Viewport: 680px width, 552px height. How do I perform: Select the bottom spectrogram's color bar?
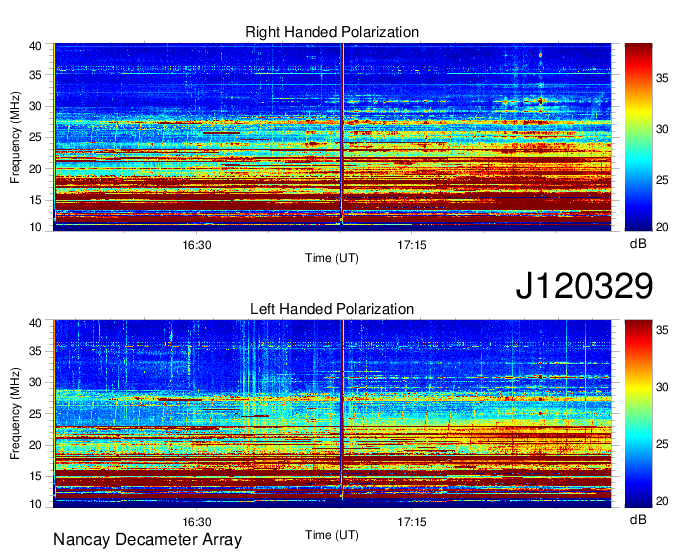click(638, 414)
